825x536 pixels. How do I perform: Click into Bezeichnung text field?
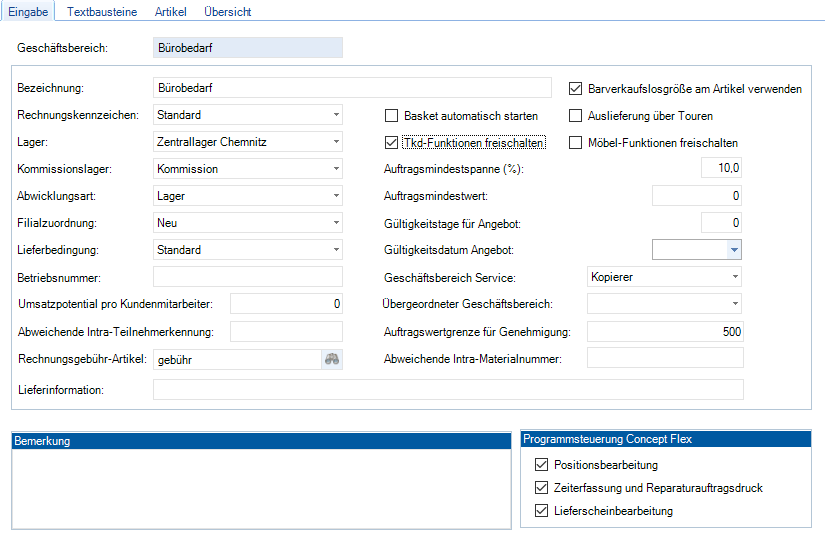(x=352, y=88)
